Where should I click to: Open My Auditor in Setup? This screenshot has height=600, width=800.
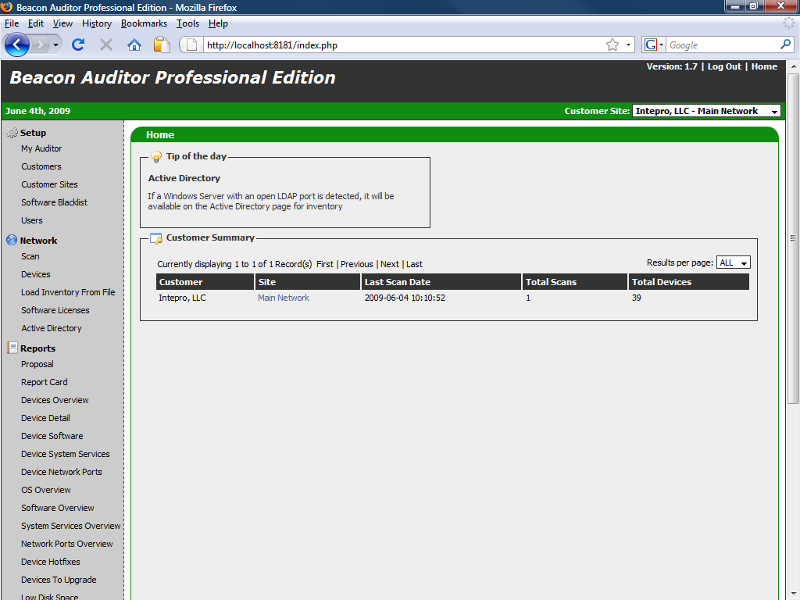[x=41, y=148]
